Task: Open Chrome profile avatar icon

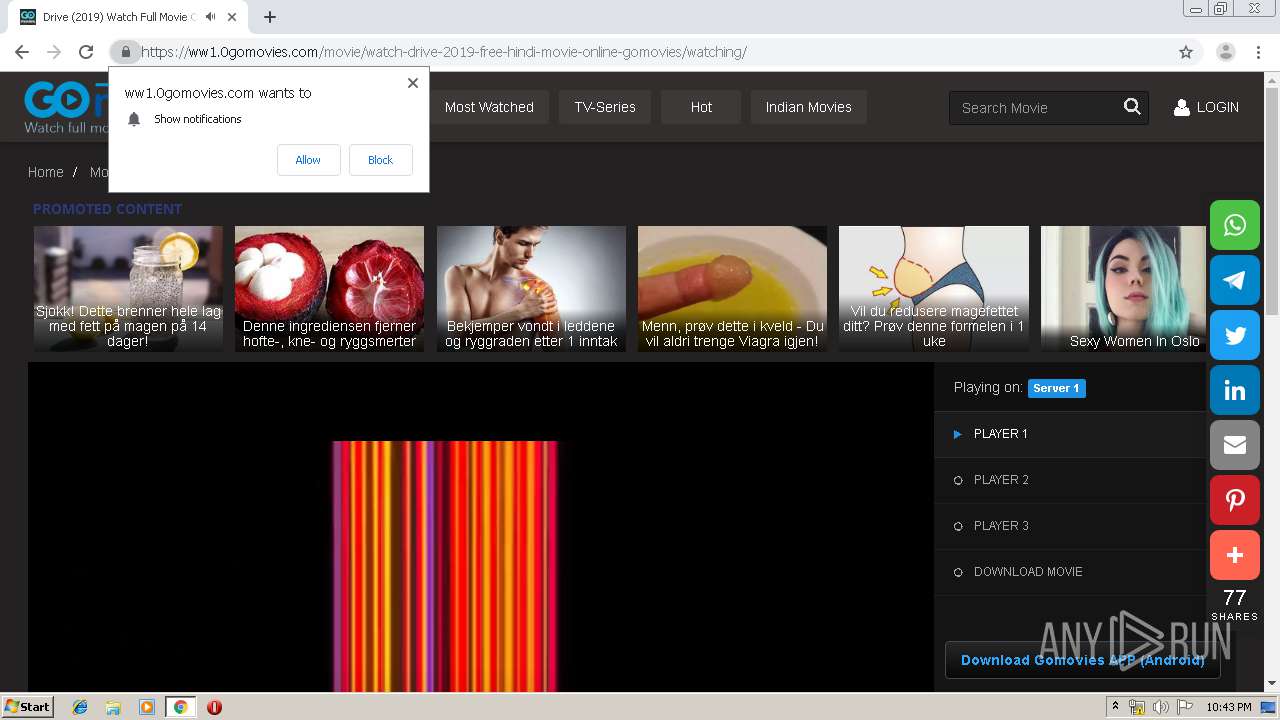Action: [x=1226, y=52]
